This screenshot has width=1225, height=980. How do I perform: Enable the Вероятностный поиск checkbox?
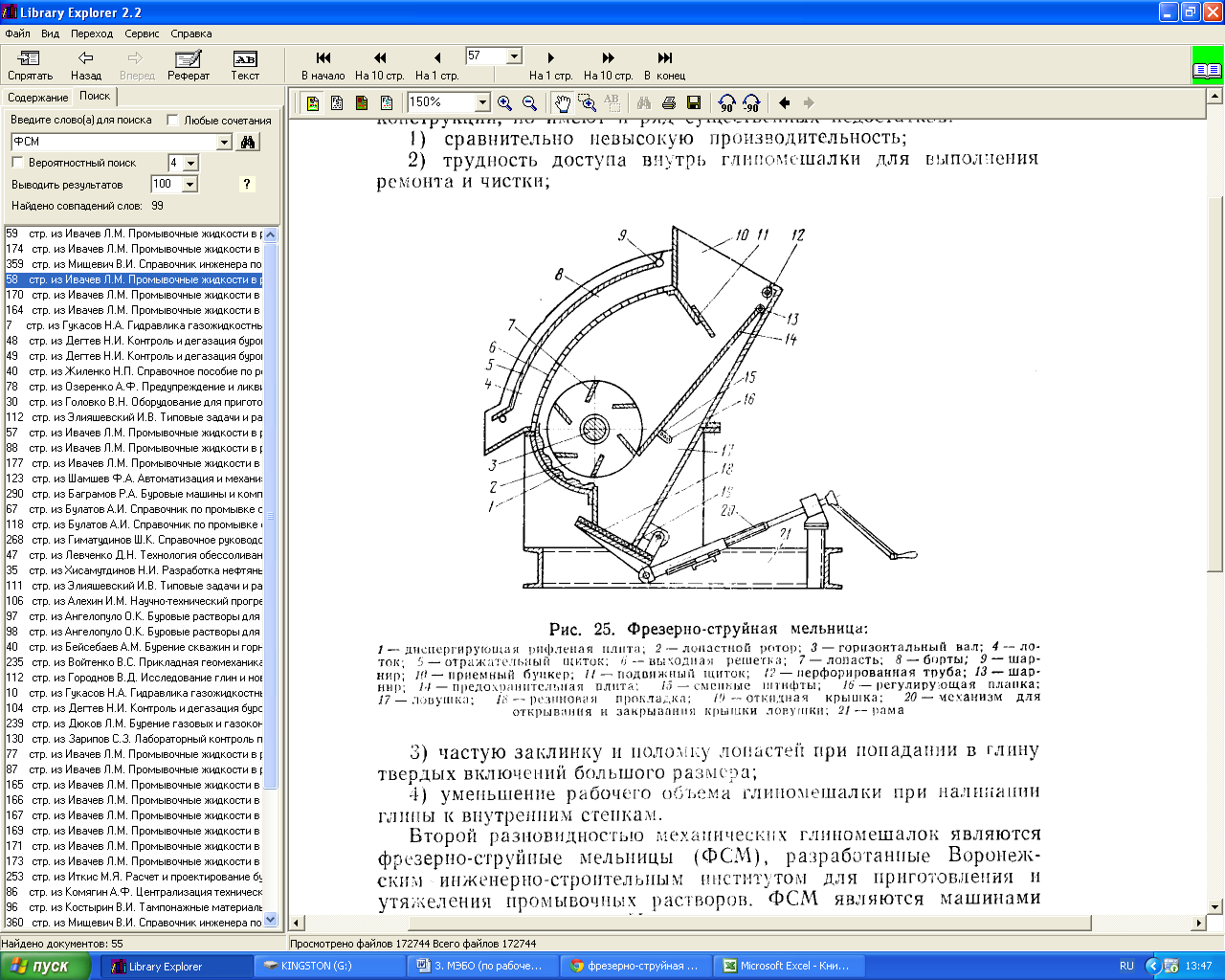click(x=17, y=163)
